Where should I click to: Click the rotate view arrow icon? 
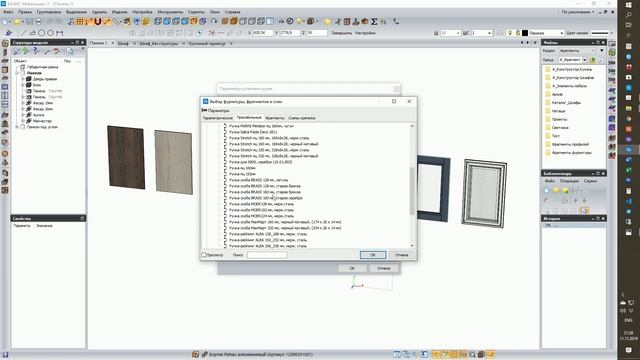tap(214, 21)
